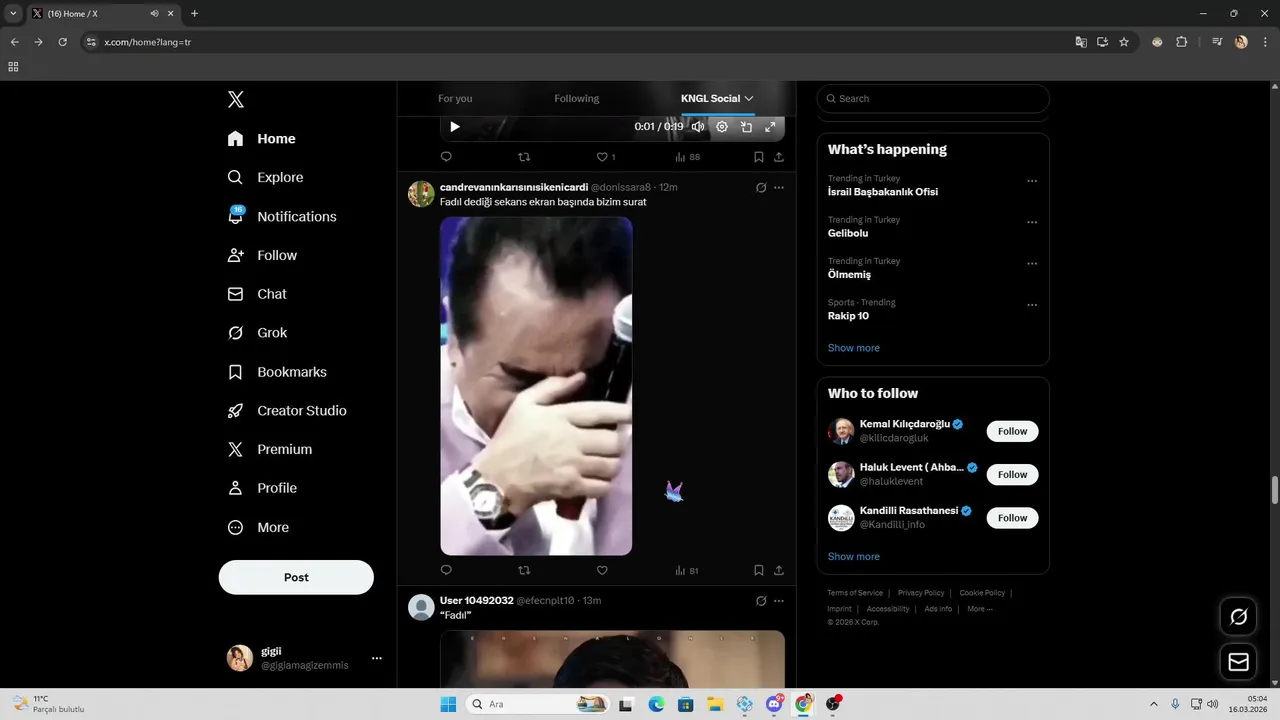The width and height of the screenshot is (1280, 720).
Task: View analytics showing 81 views
Action: click(x=687, y=570)
